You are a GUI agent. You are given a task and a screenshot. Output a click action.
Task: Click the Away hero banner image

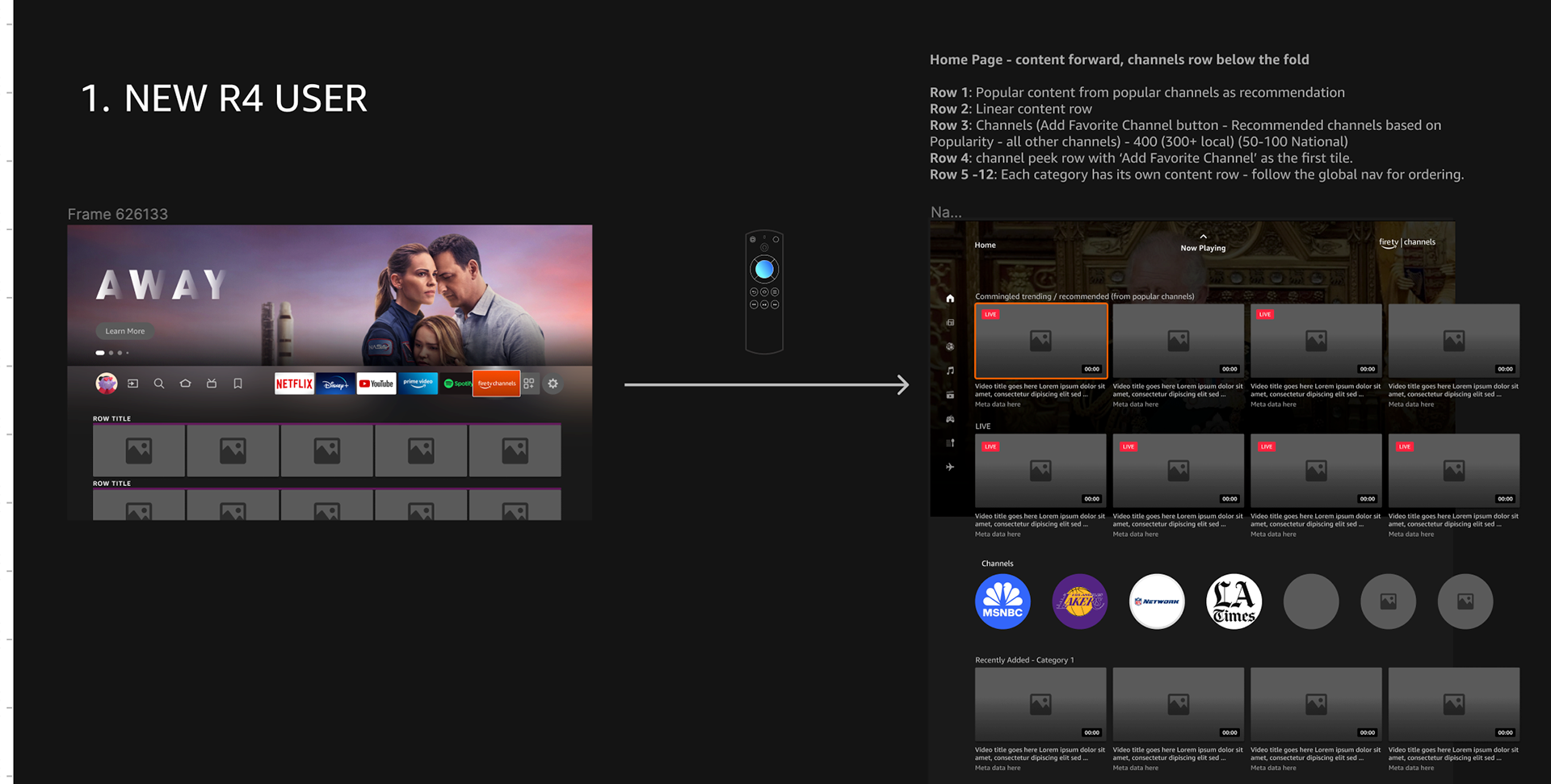pyautogui.click(x=330, y=295)
